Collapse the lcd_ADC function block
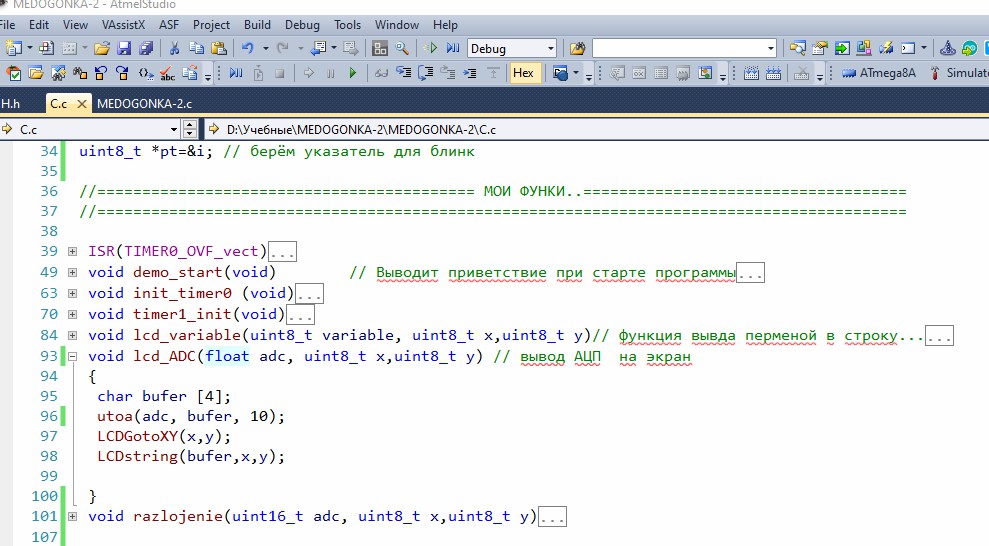Screen dimensions: 989x546 pyautogui.click(x=72, y=357)
